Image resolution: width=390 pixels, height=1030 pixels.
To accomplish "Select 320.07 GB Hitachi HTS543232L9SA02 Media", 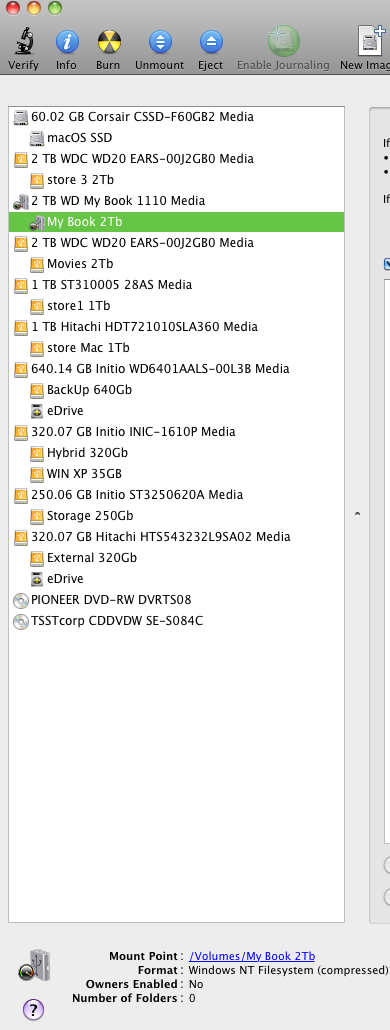I will (161, 537).
